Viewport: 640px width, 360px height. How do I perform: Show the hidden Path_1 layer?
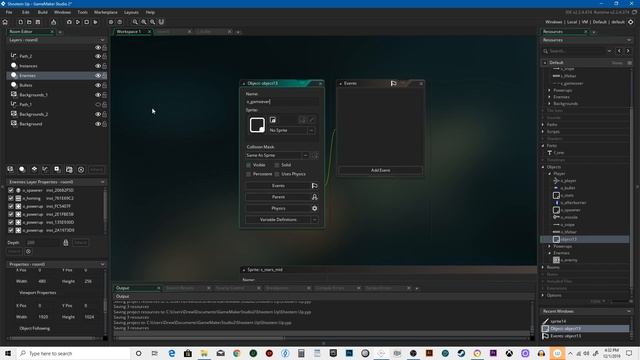tap(98, 104)
